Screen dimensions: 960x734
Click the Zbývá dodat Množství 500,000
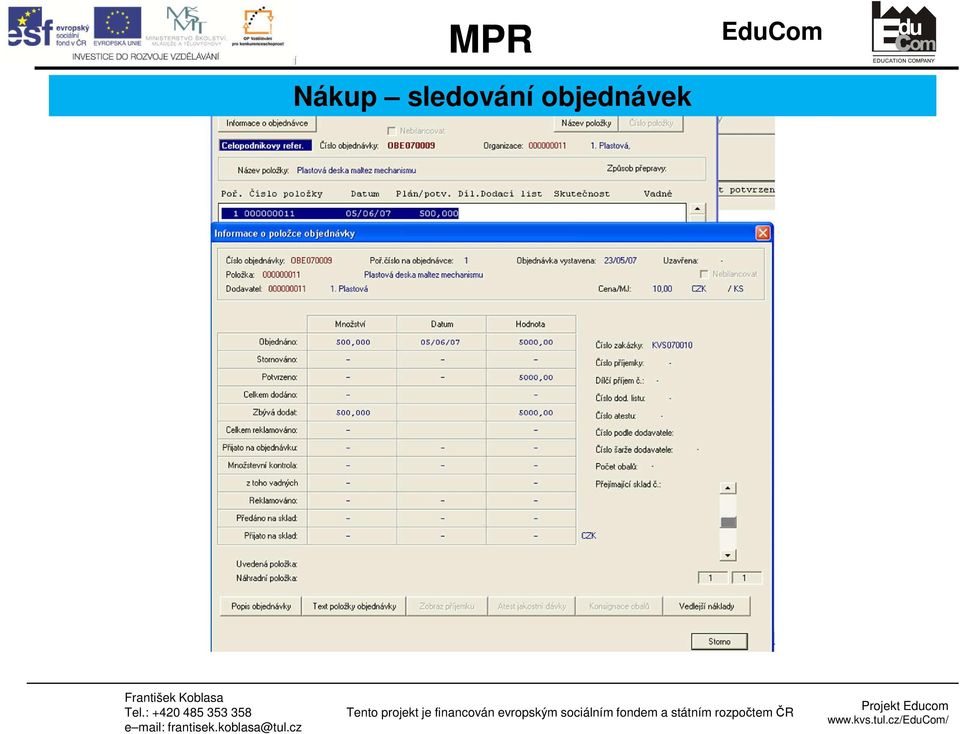(x=353, y=413)
